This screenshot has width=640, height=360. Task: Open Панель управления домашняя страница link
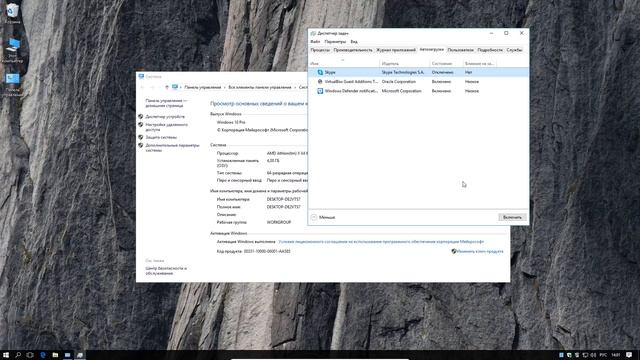point(166,103)
